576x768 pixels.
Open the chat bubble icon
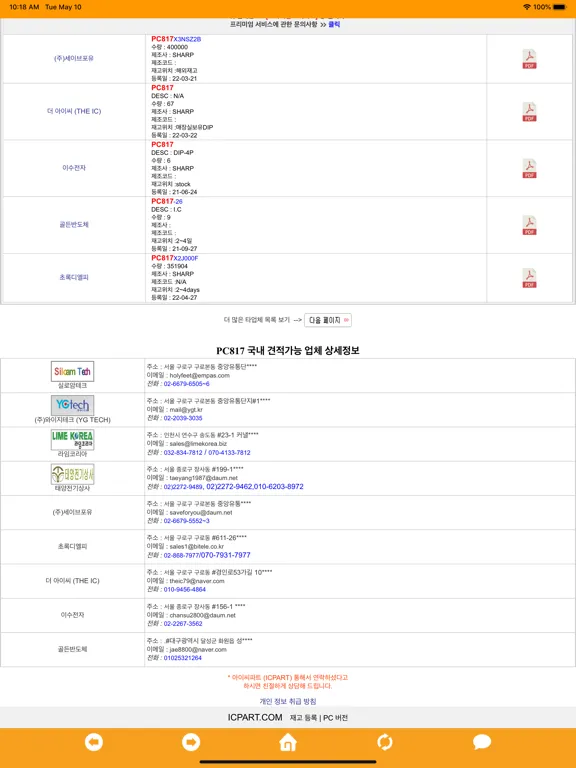pos(482,742)
